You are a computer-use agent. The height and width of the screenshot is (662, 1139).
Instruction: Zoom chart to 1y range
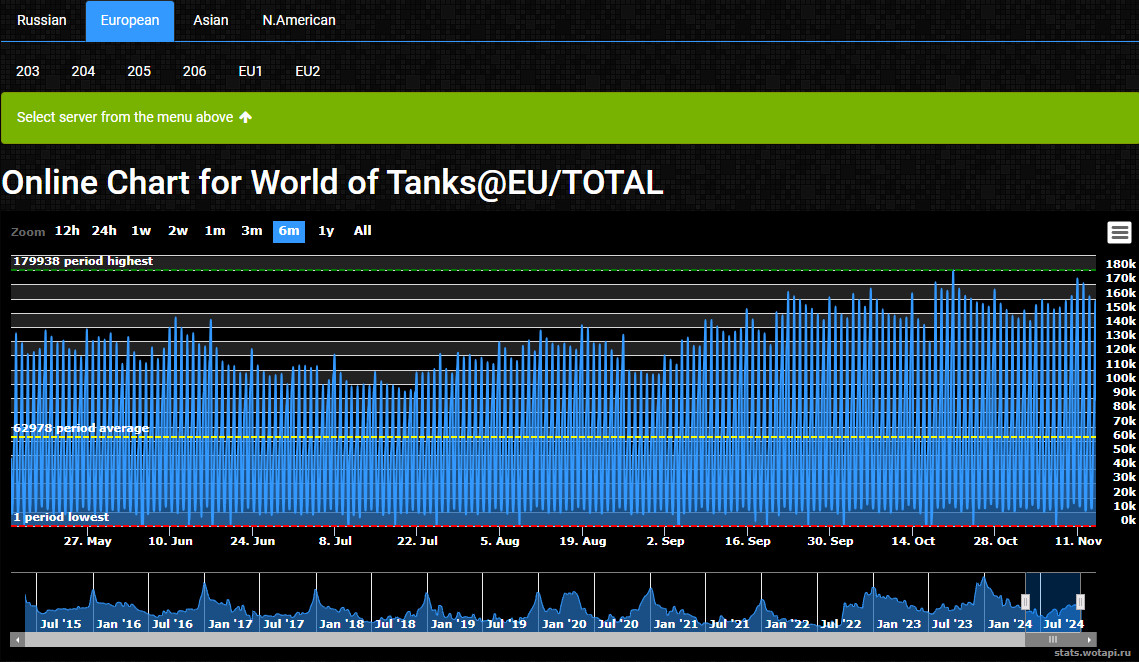[x=326, y=231]
